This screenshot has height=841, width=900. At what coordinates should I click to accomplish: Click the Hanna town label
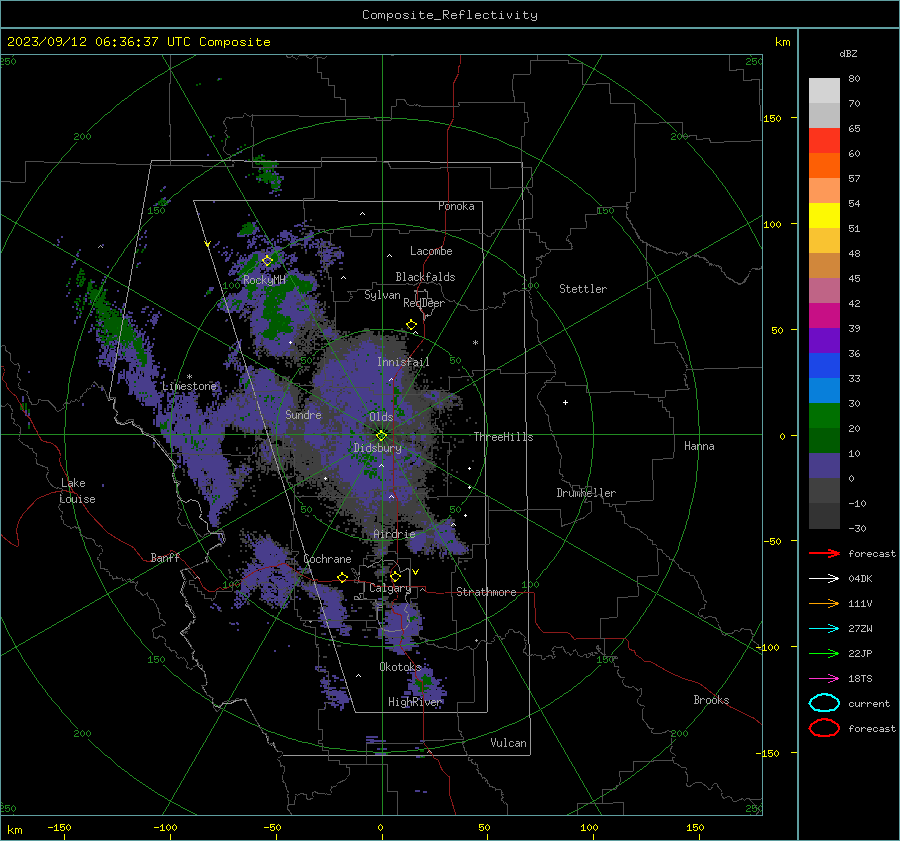click(x=699, y=446)
